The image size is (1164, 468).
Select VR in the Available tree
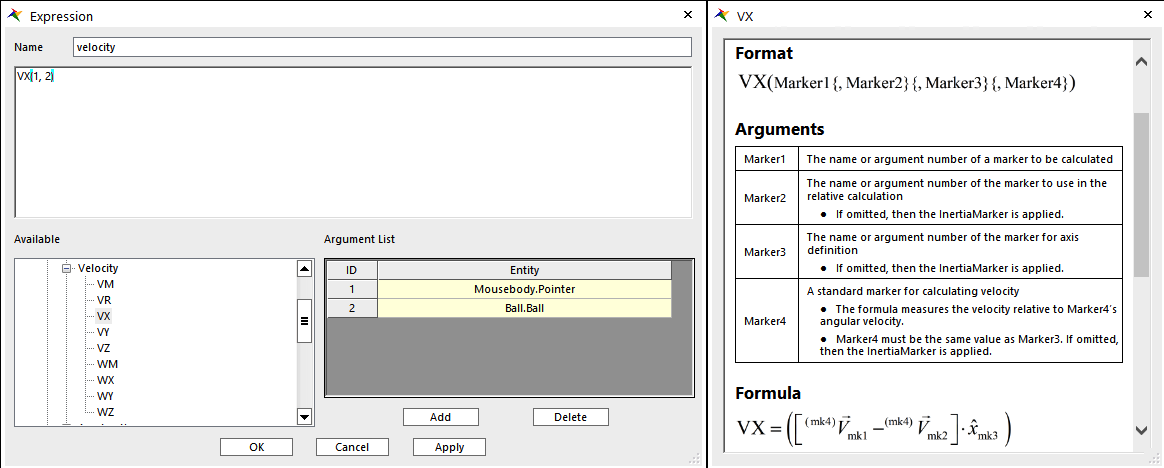(x=105, y=300)
